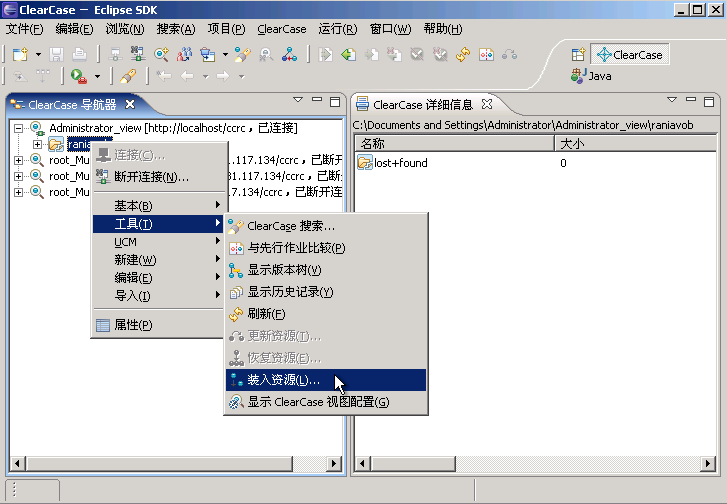Image resolution: width=727 pixels, height=504 pixels.
Task: Switch to the ClearCase perspective
Action: tap(630, 55)
